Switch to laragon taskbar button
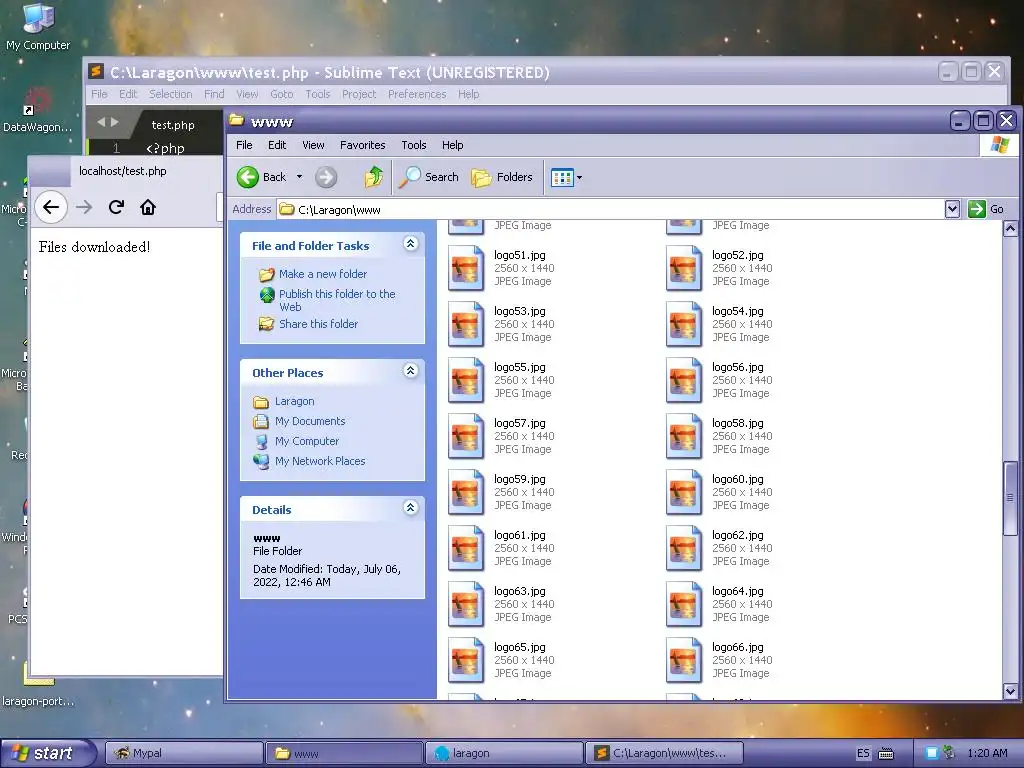This screenshot has width=1024, height=768. (504, 753)
